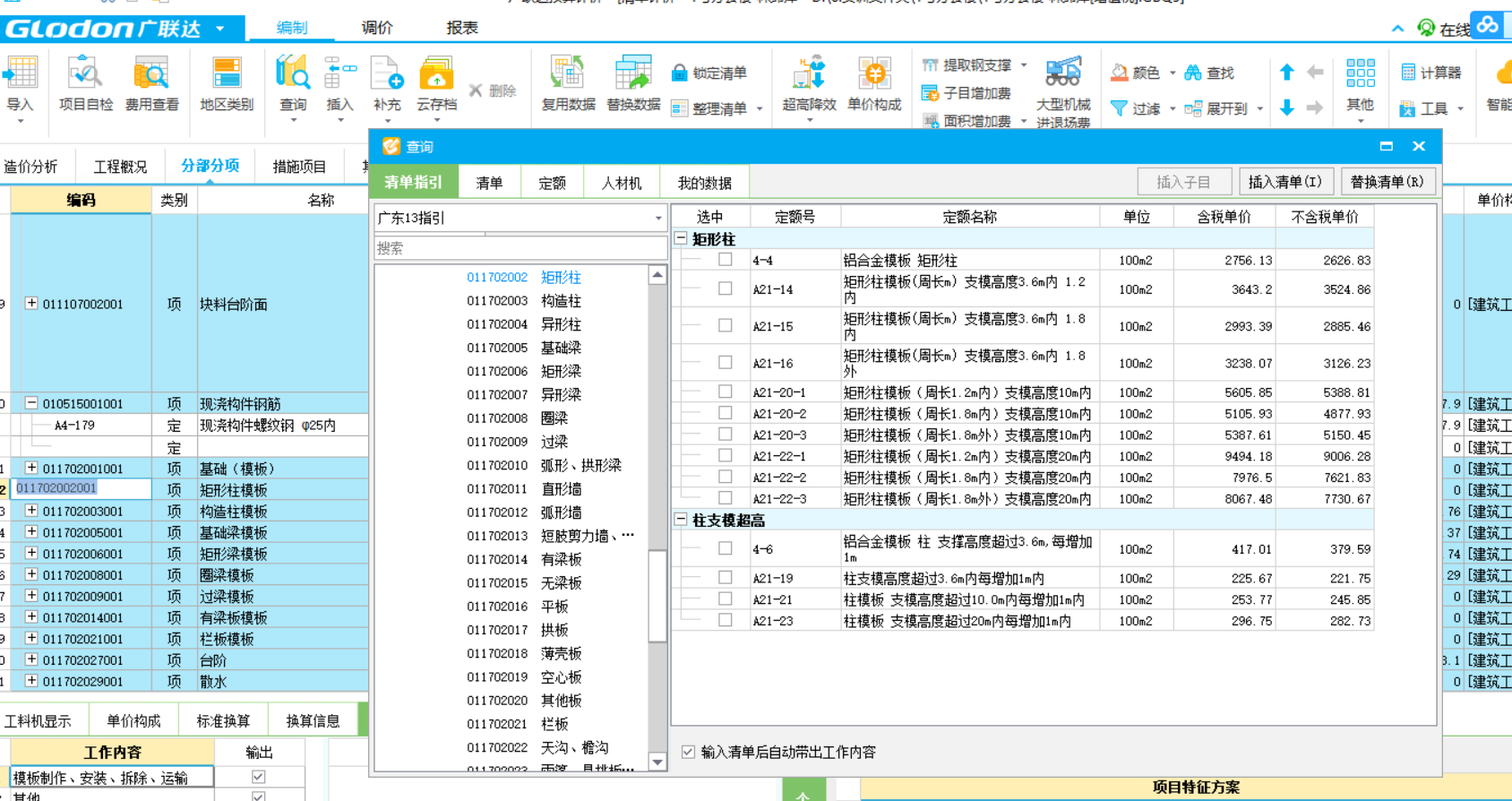Click the 超高降效 icon

809,73
